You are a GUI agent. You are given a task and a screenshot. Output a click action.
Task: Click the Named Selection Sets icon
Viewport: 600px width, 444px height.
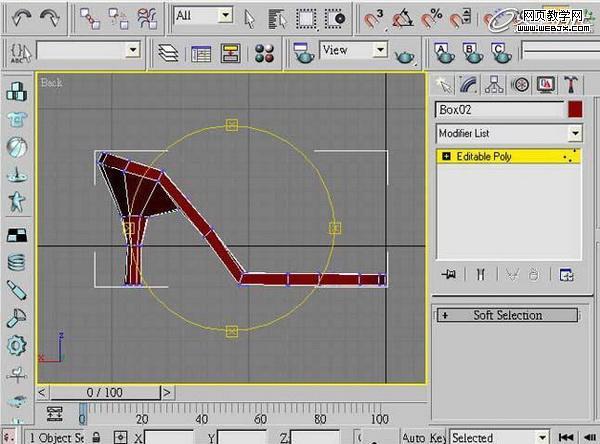click(20, 53)
